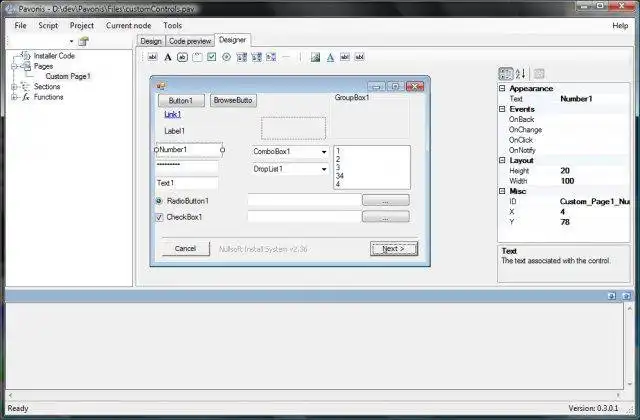The image size is (640, 420).
Task: Select the Height property row
Action: tap(564, 171)
